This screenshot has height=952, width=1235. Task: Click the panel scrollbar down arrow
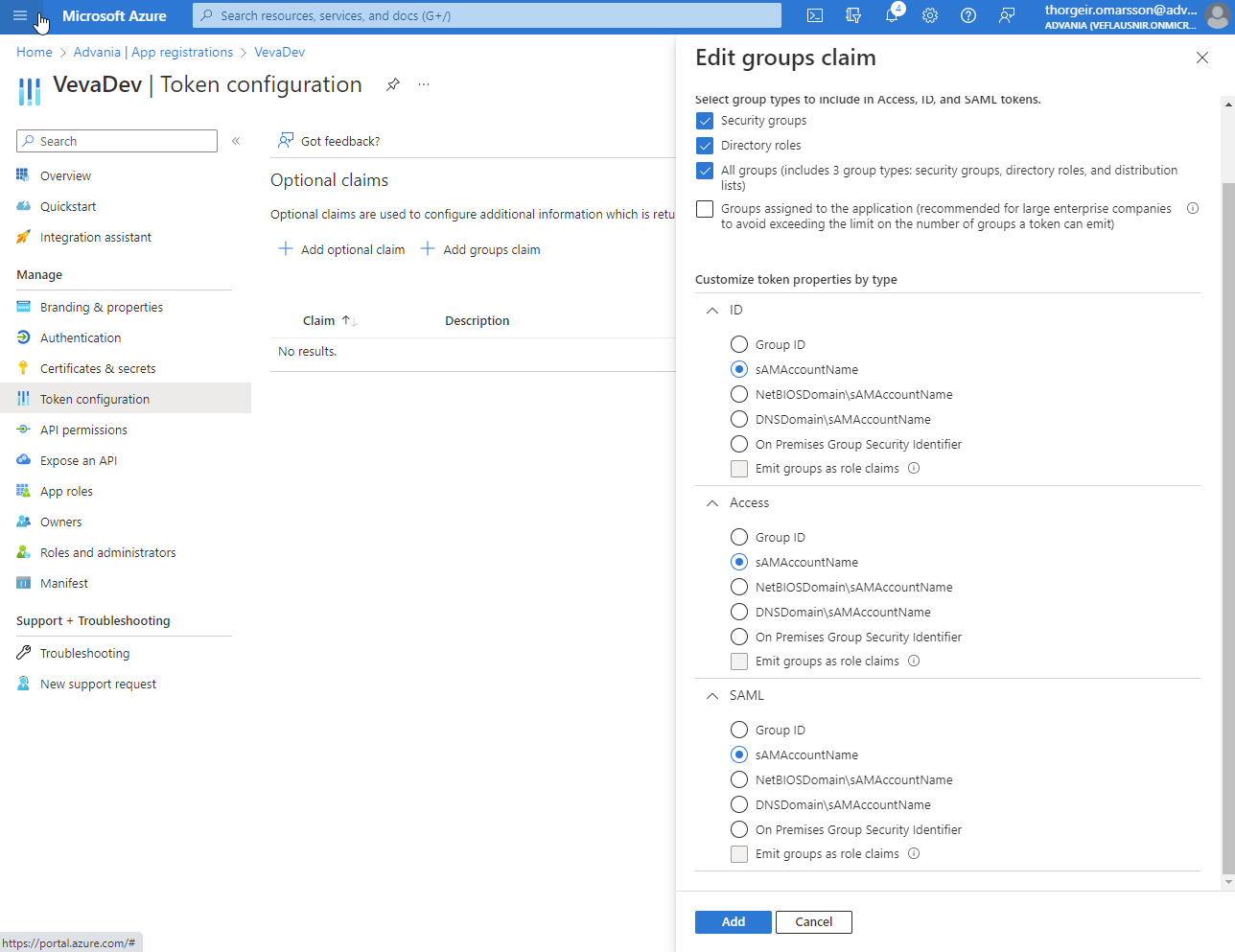point(1228,882)
